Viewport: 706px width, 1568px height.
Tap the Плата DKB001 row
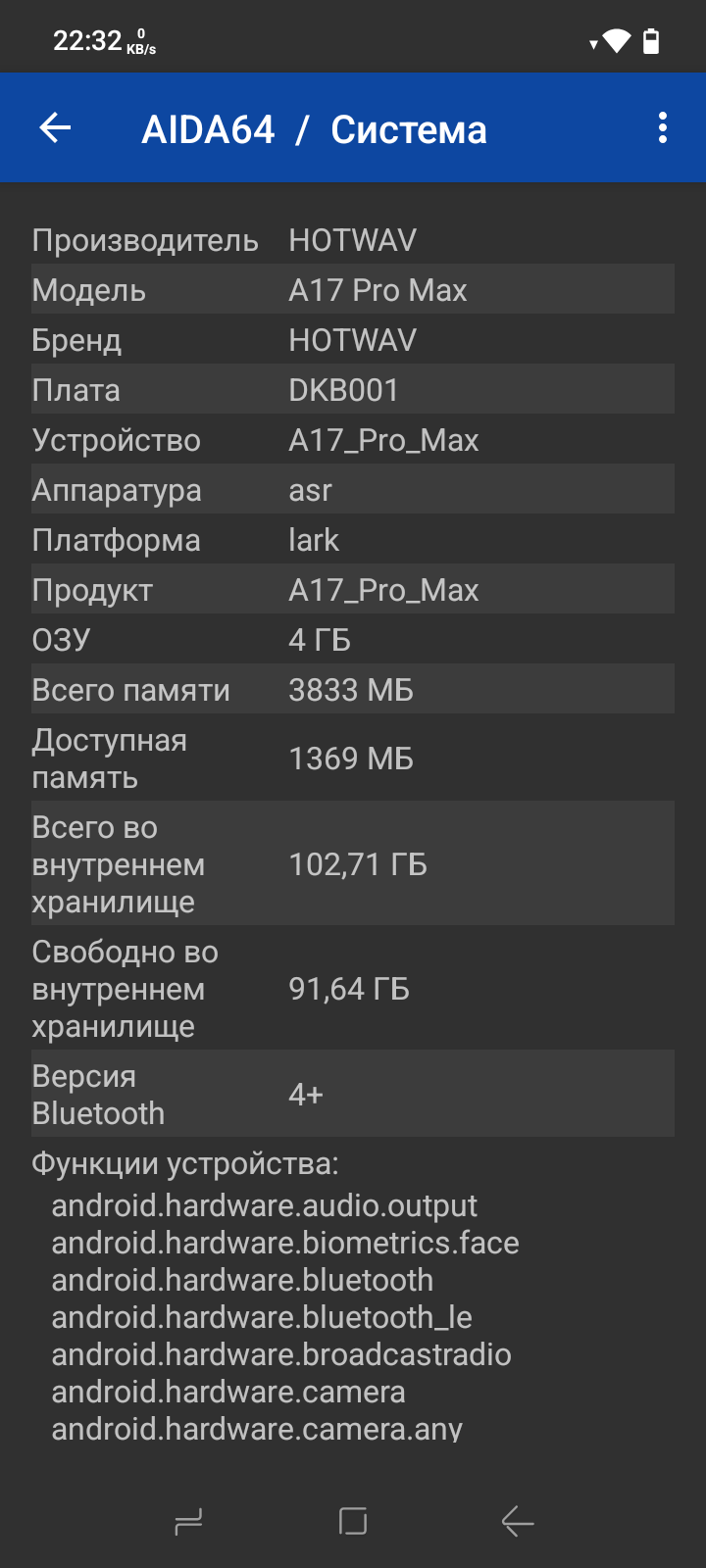tap(353, 390)
